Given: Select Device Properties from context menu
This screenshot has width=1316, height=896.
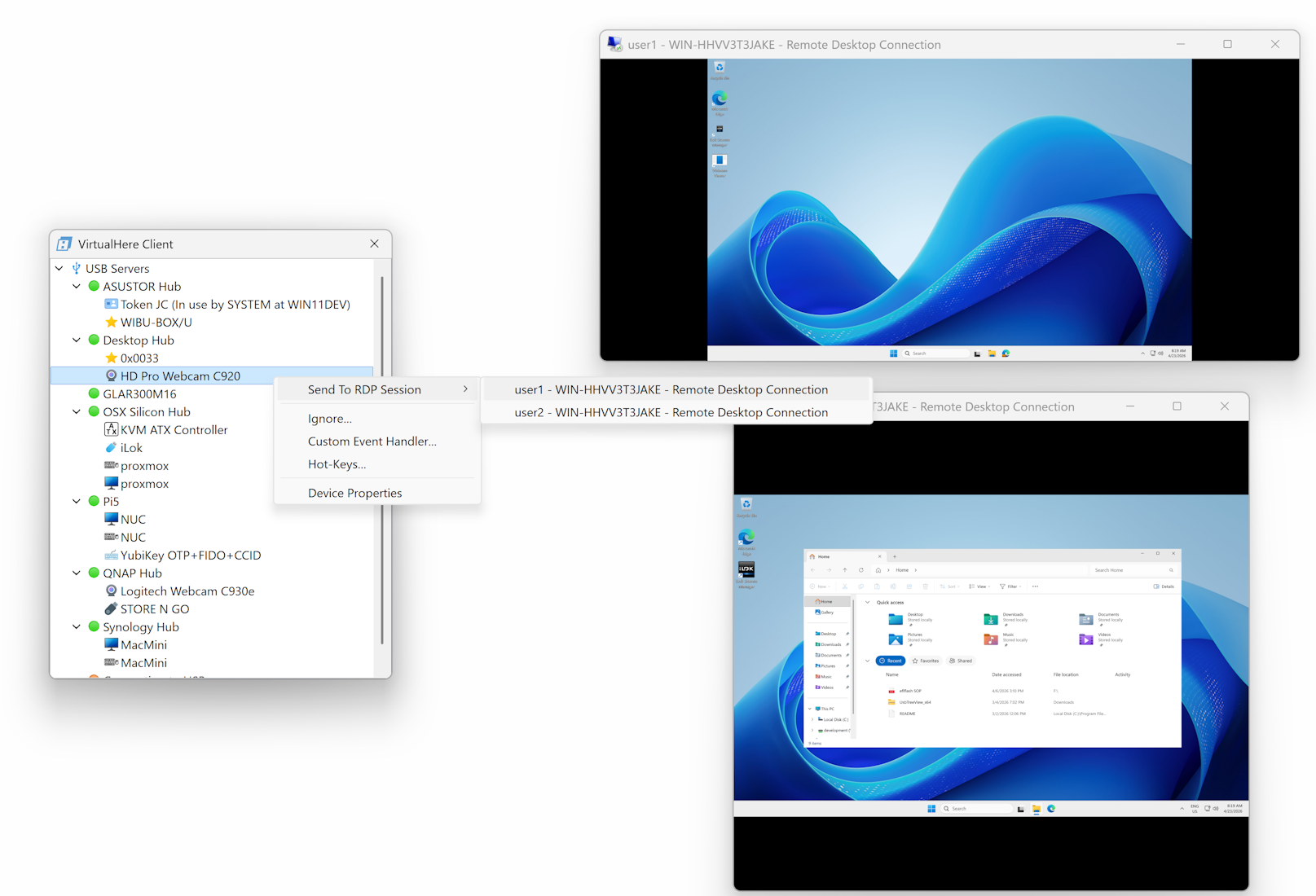Looking at the screenshot, I should (354, 493).
